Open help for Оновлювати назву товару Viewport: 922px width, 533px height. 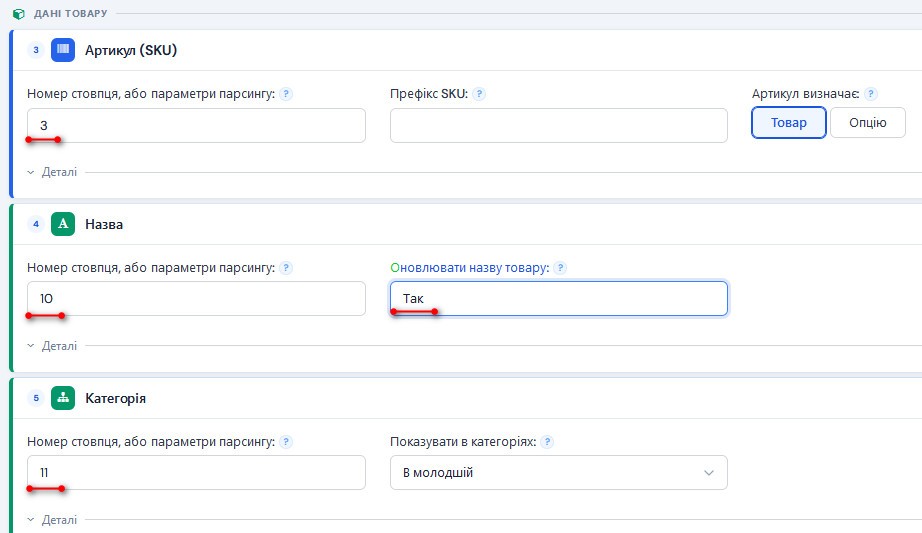coord(560,268)
